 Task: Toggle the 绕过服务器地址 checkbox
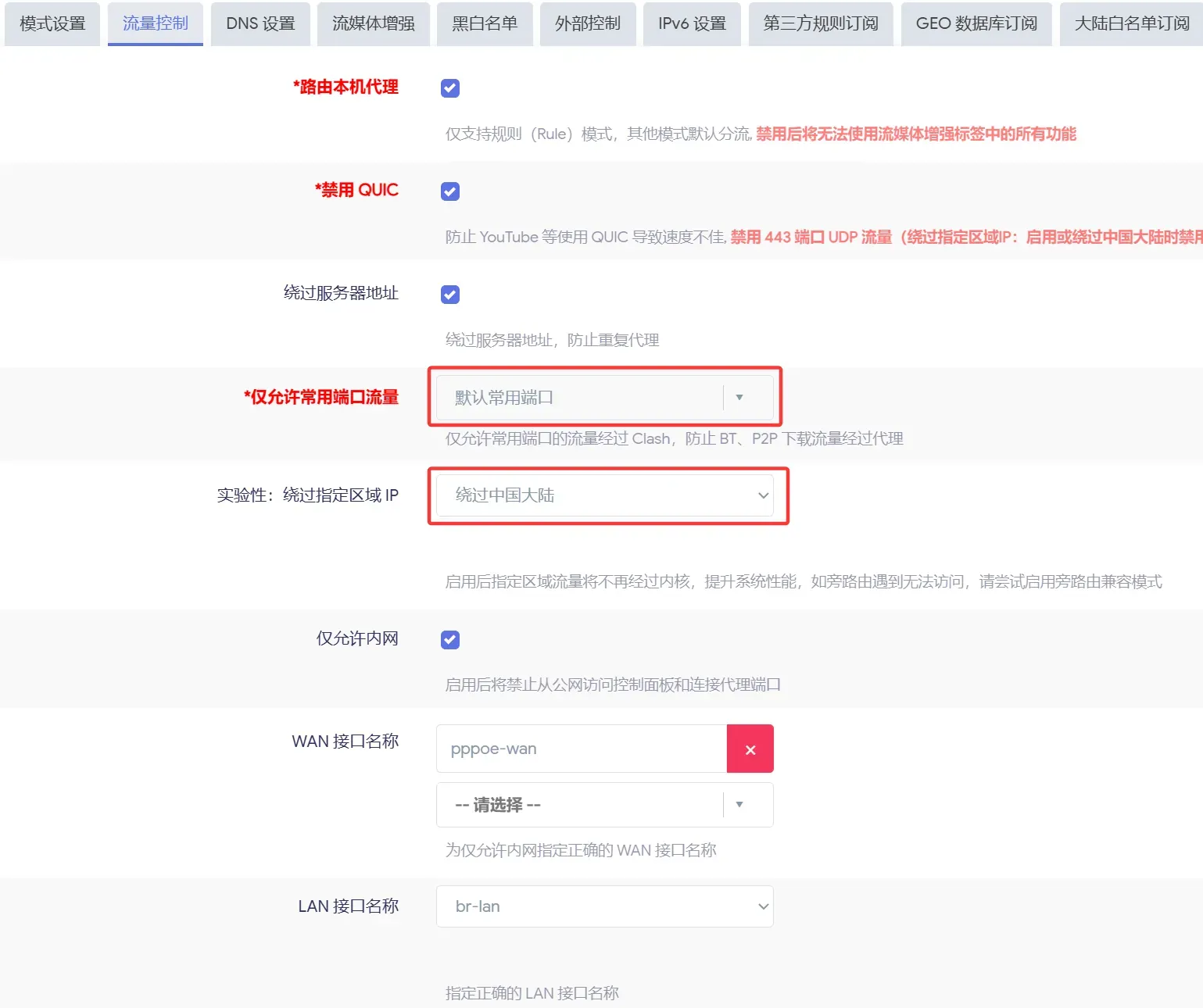(450, 295)
